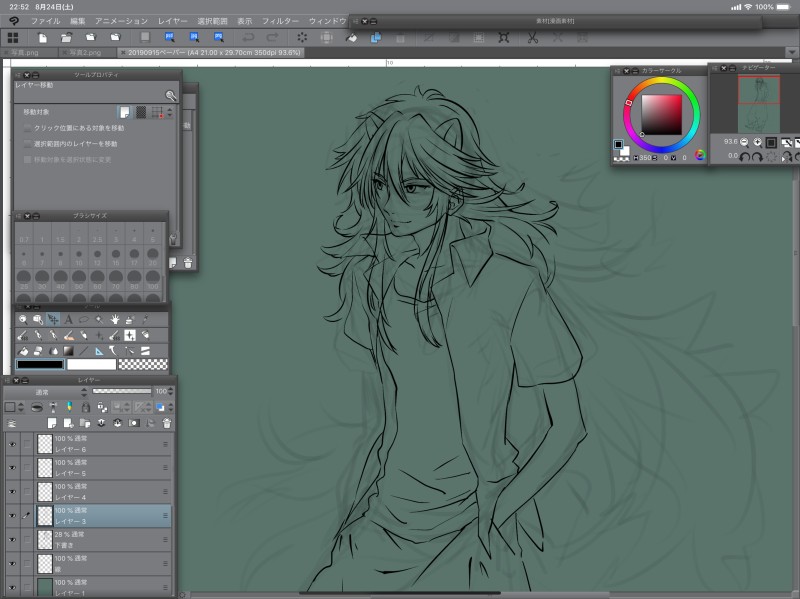Click the rotate left icon in Navigator
The width and height of the screenshot is (800, 599).
743,156
